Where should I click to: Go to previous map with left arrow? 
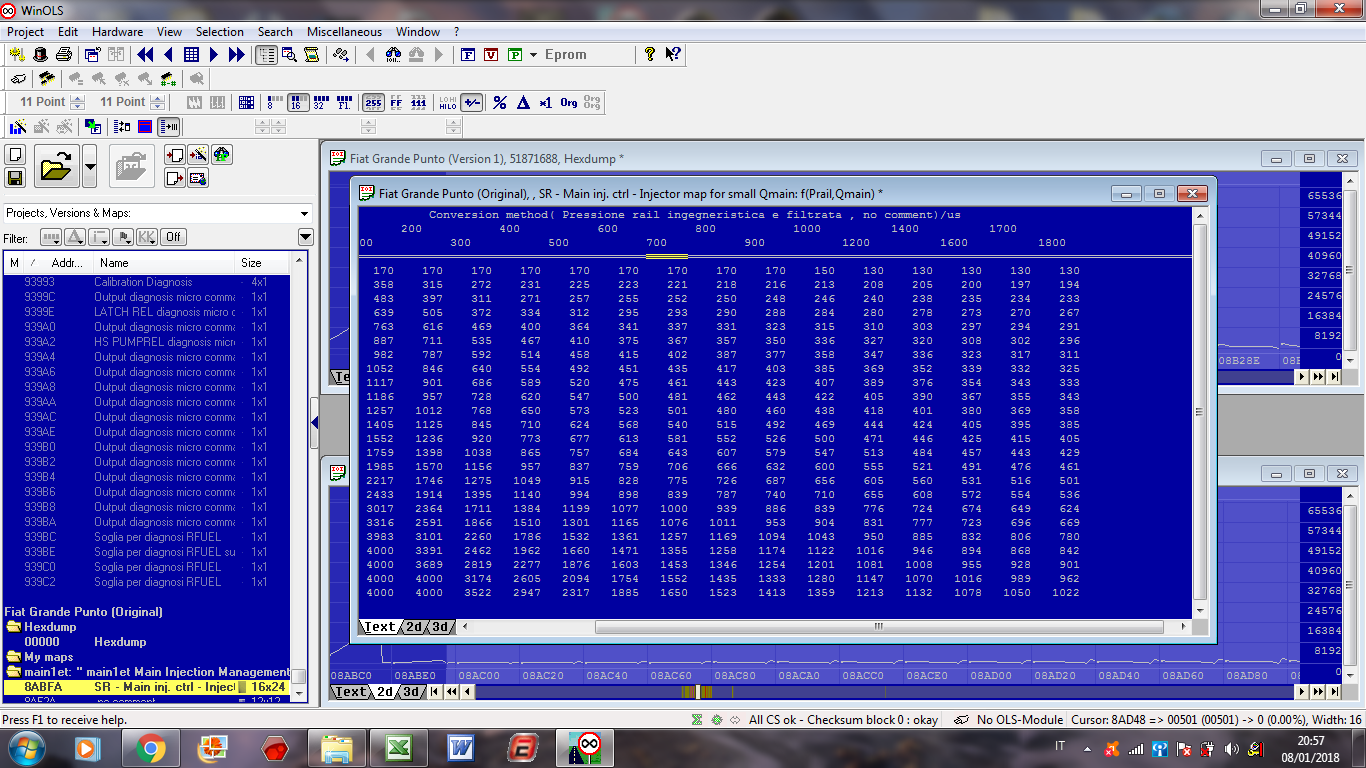168,55
